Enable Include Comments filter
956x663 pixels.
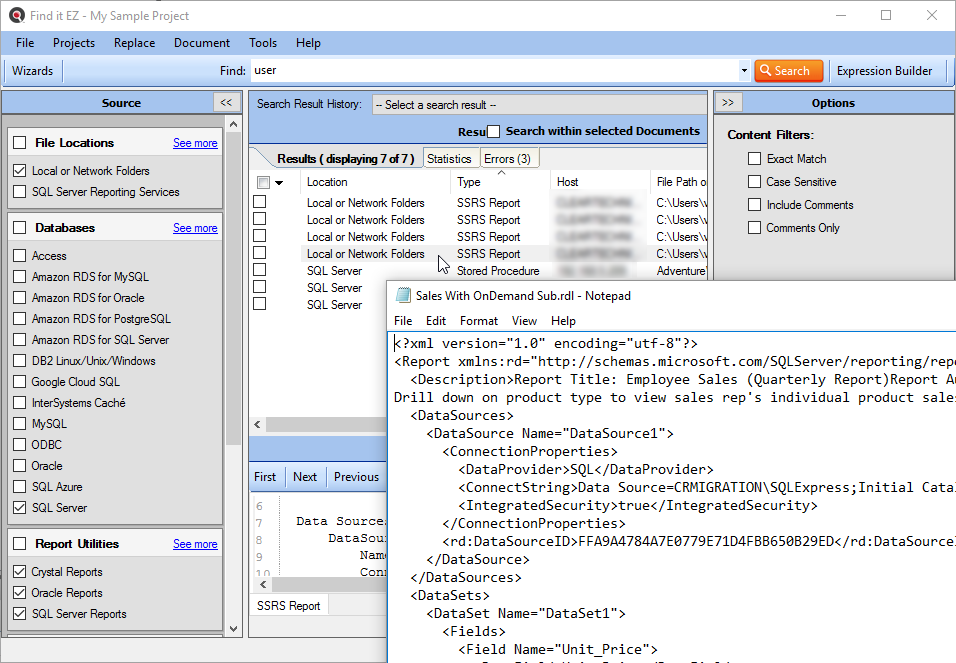(x=754, y=204)
